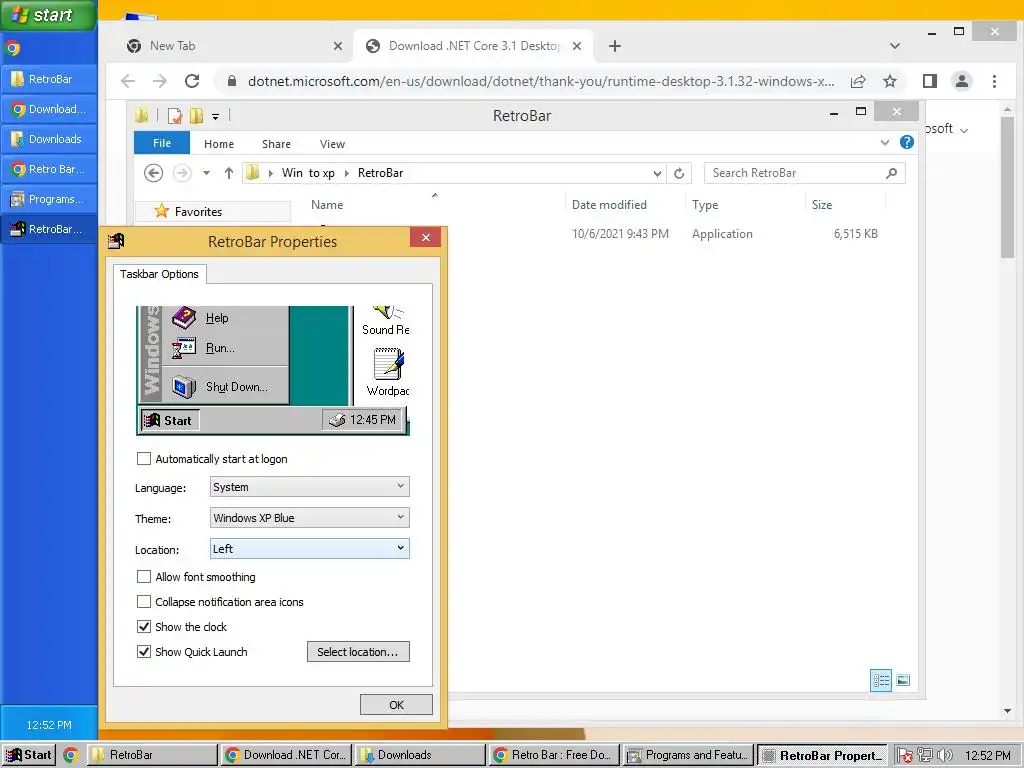Expand the explorer ribbon chevron
1024x768 pixels.
(885, 142)
